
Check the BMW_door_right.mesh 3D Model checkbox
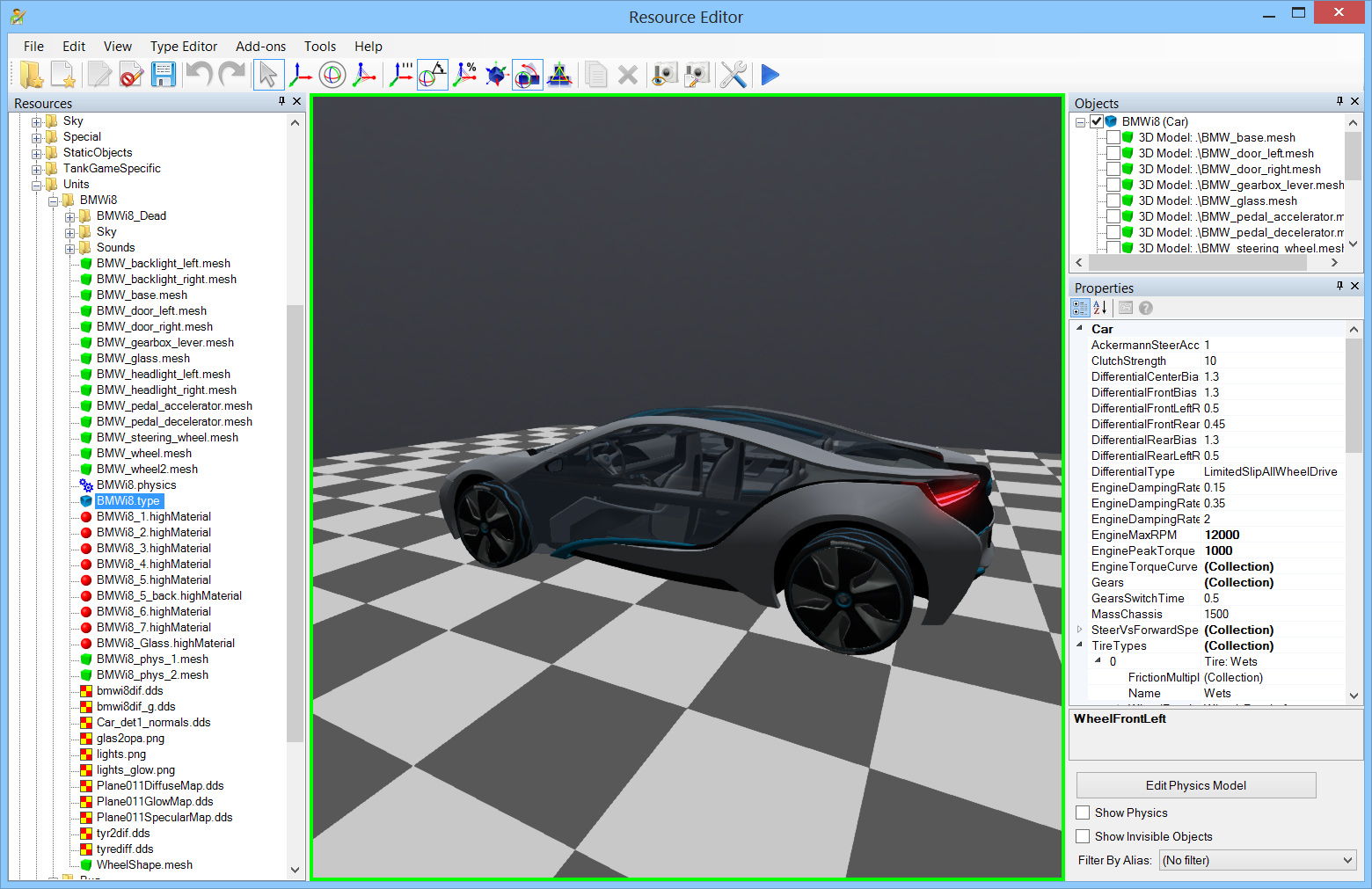[1113, 169]
